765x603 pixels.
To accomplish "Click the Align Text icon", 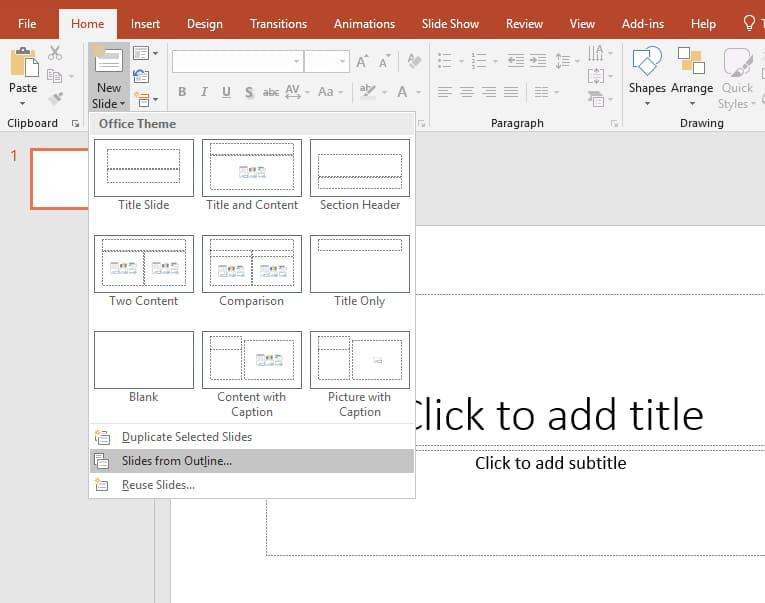I will [596, 76].
